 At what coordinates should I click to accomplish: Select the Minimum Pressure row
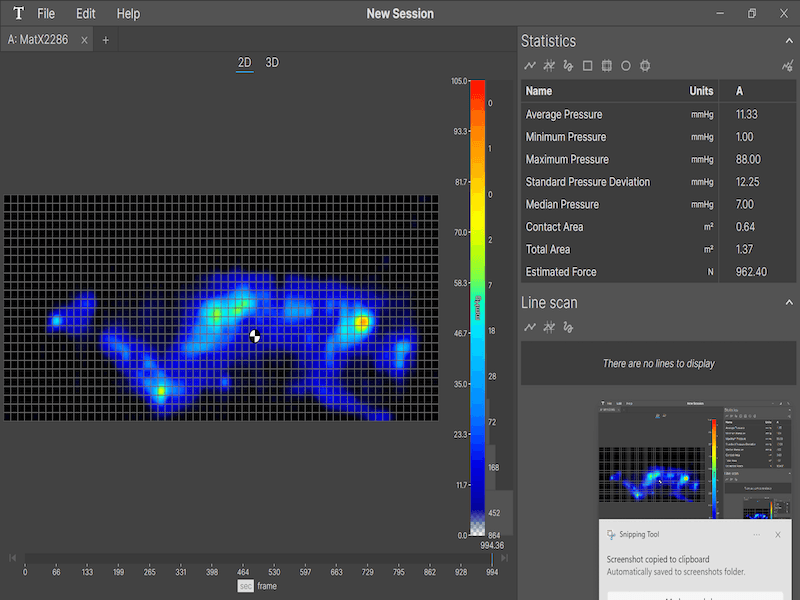click(x=658, y=137)
